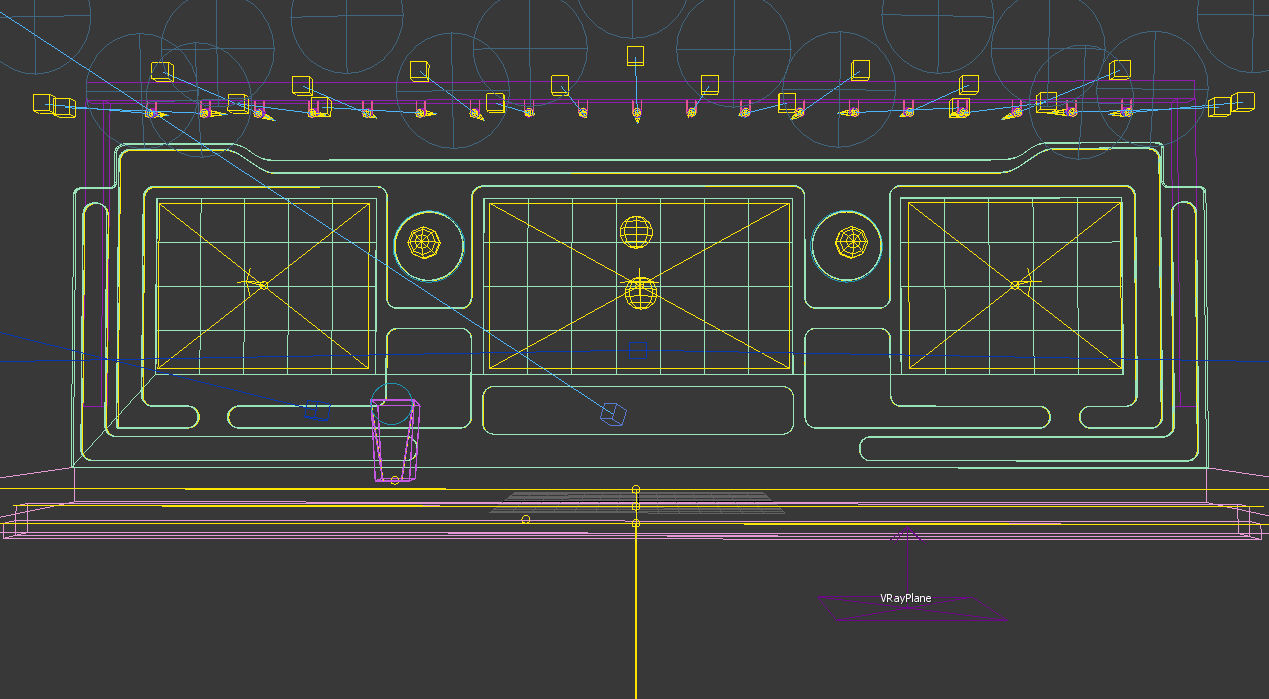
Task: Select the lower yellow wireframe sphere
Action: tap(641, 293)
